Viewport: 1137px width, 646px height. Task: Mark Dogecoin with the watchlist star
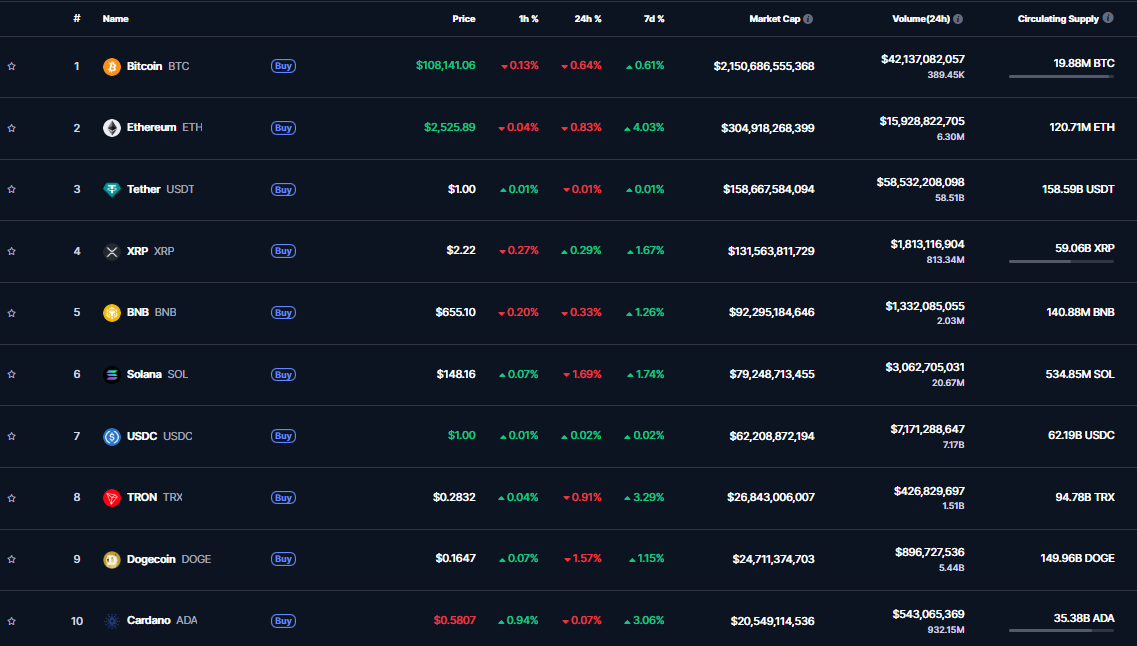(12, 560)
